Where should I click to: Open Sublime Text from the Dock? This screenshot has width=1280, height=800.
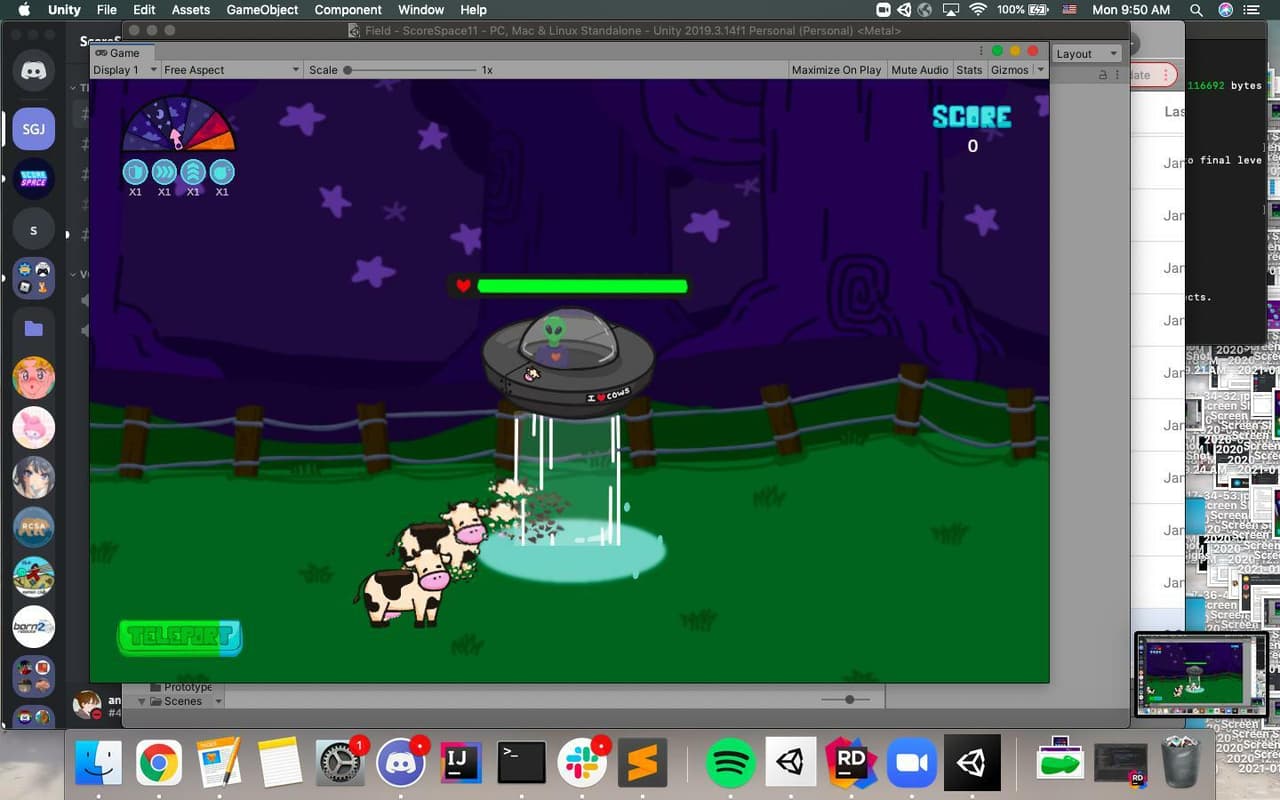(643, 765)
